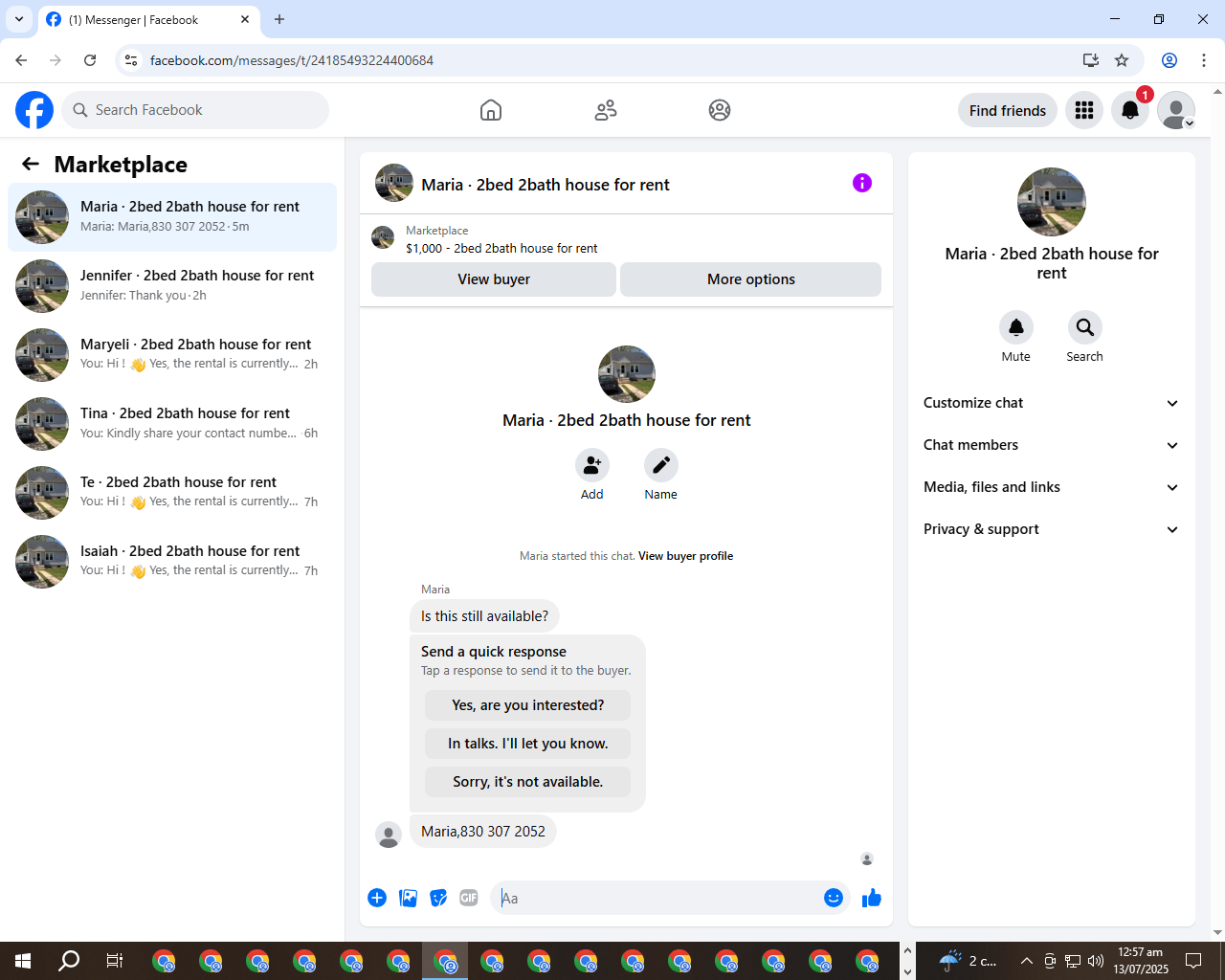Open Tina's conversation in the list

[172, 424]
